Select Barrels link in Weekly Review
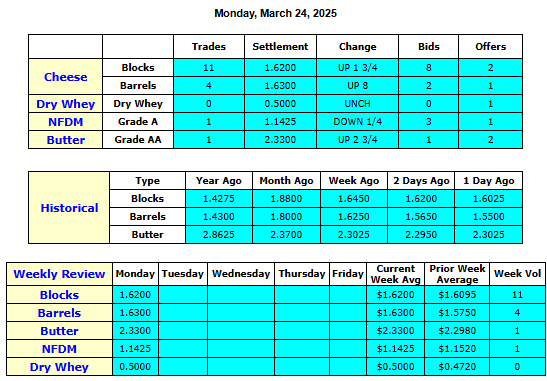Image resolution: width=547 pixels, height=381 pixels. click(x=59, y=313)
